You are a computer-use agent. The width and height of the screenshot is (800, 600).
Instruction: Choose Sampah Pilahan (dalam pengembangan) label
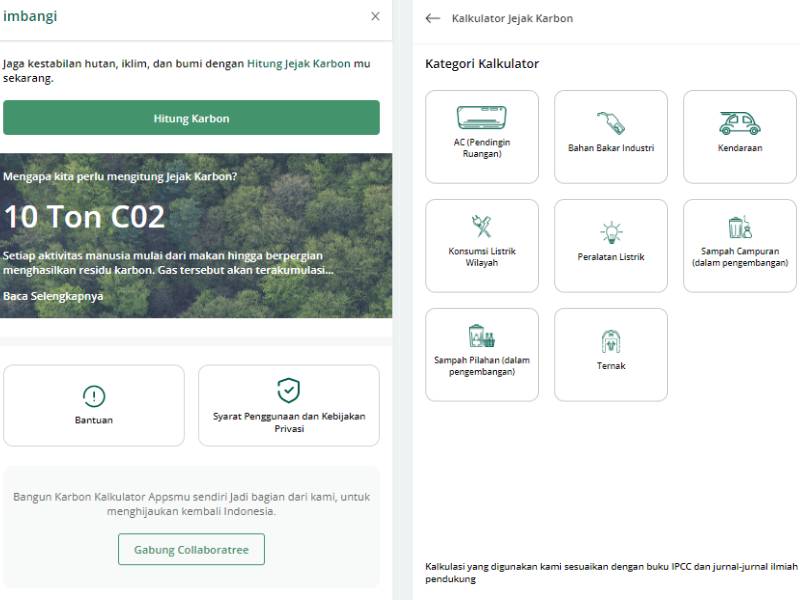point(482,366)
